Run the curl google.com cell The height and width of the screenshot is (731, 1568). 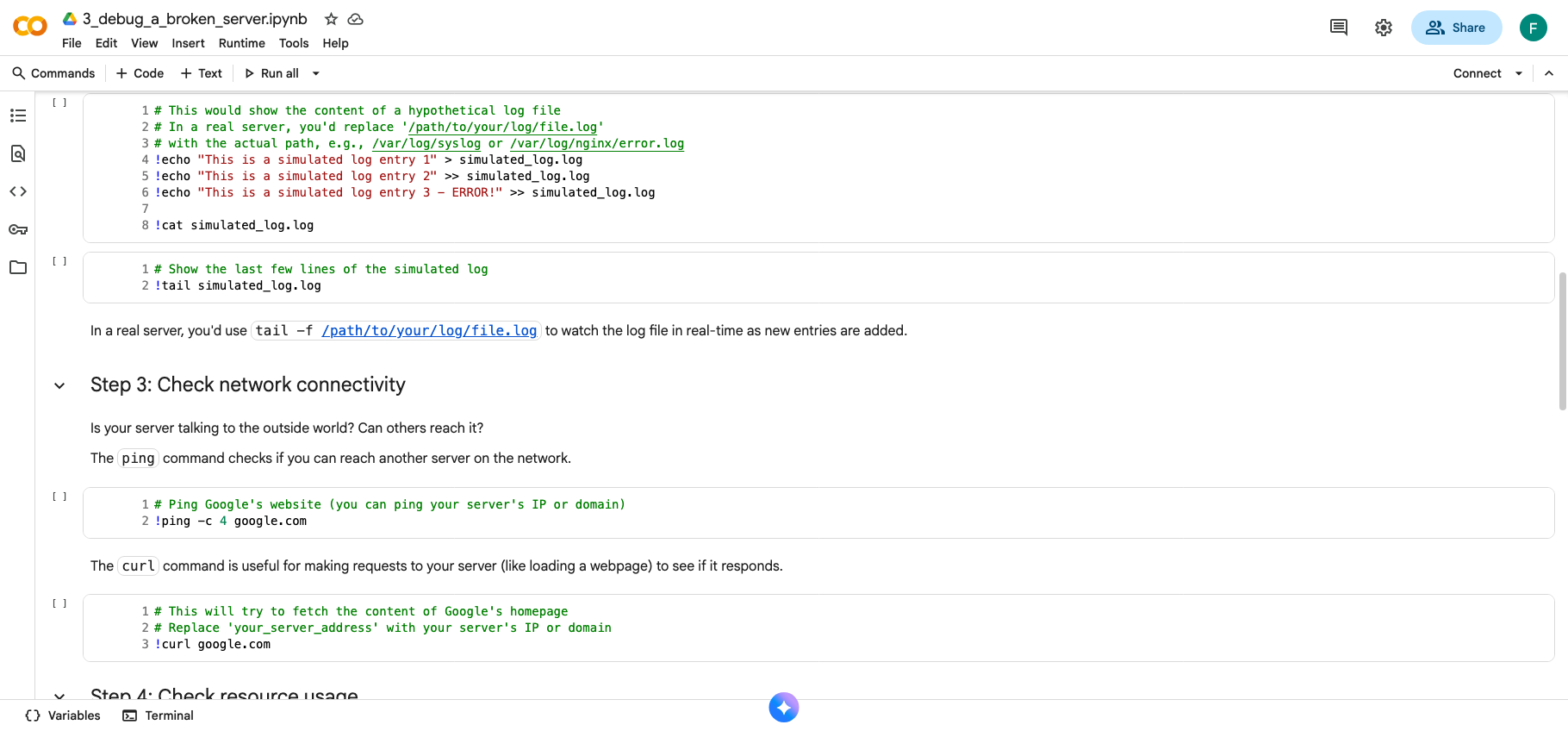click(x=59, y=603)
